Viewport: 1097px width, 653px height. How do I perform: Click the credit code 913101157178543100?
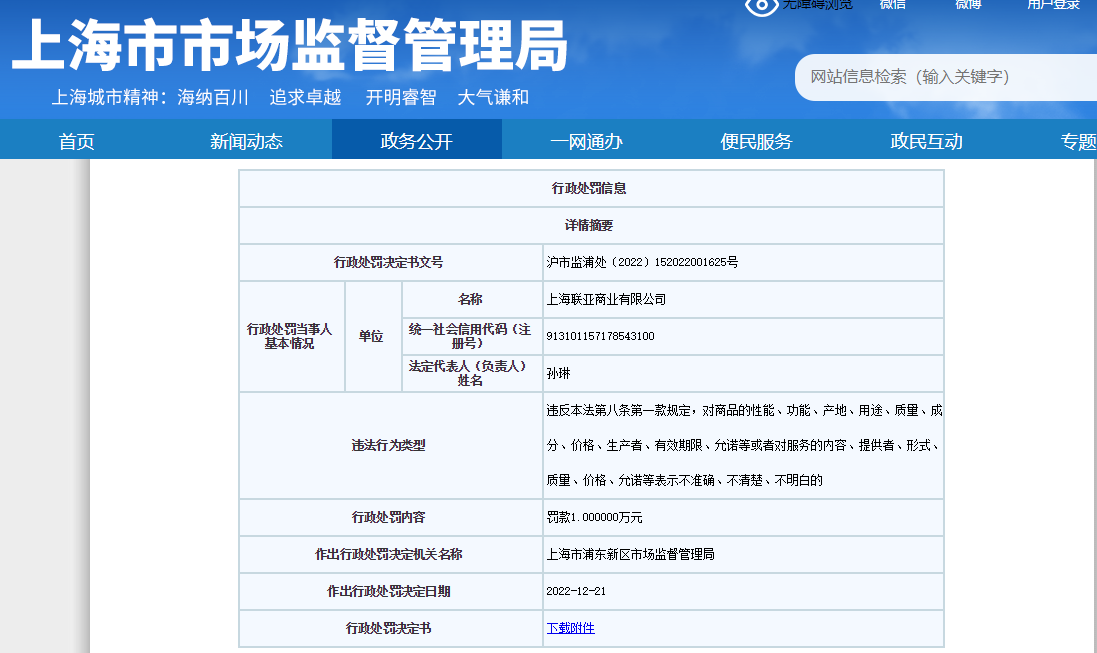pos(600,336)
